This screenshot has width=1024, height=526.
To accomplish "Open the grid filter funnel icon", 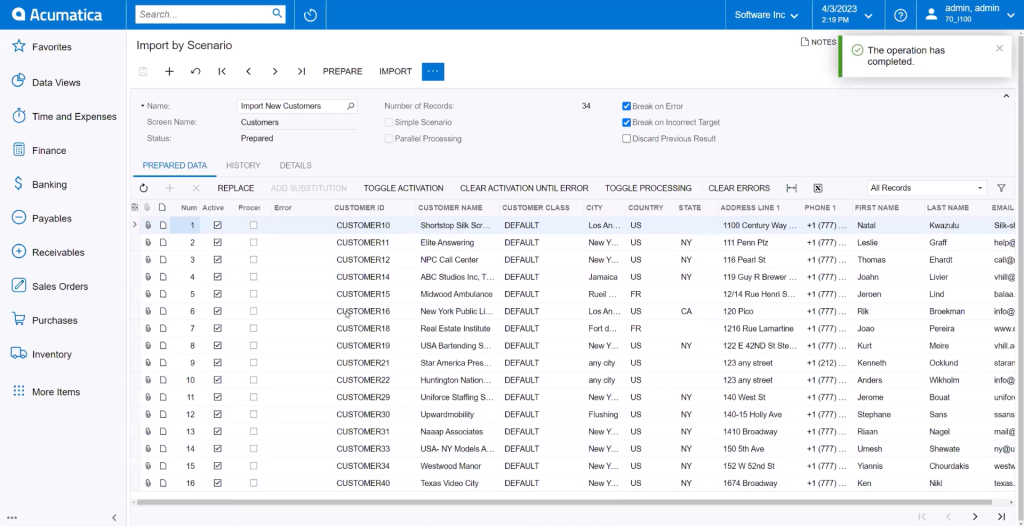I will pyautogui.click(x=1001, y=188).
